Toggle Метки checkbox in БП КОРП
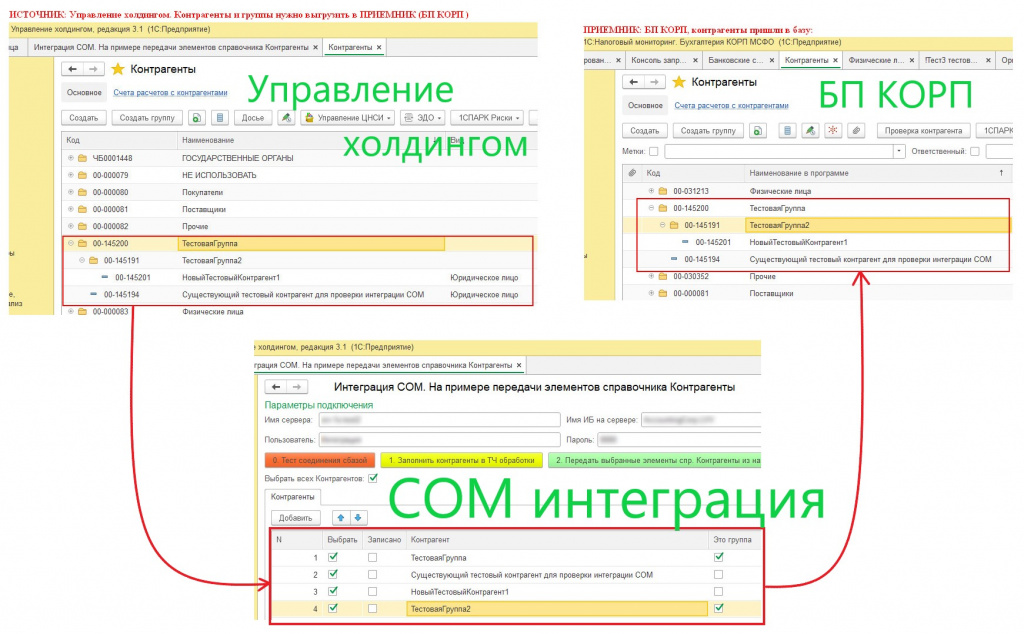The image size is (1024, 634). click(654, 151)
